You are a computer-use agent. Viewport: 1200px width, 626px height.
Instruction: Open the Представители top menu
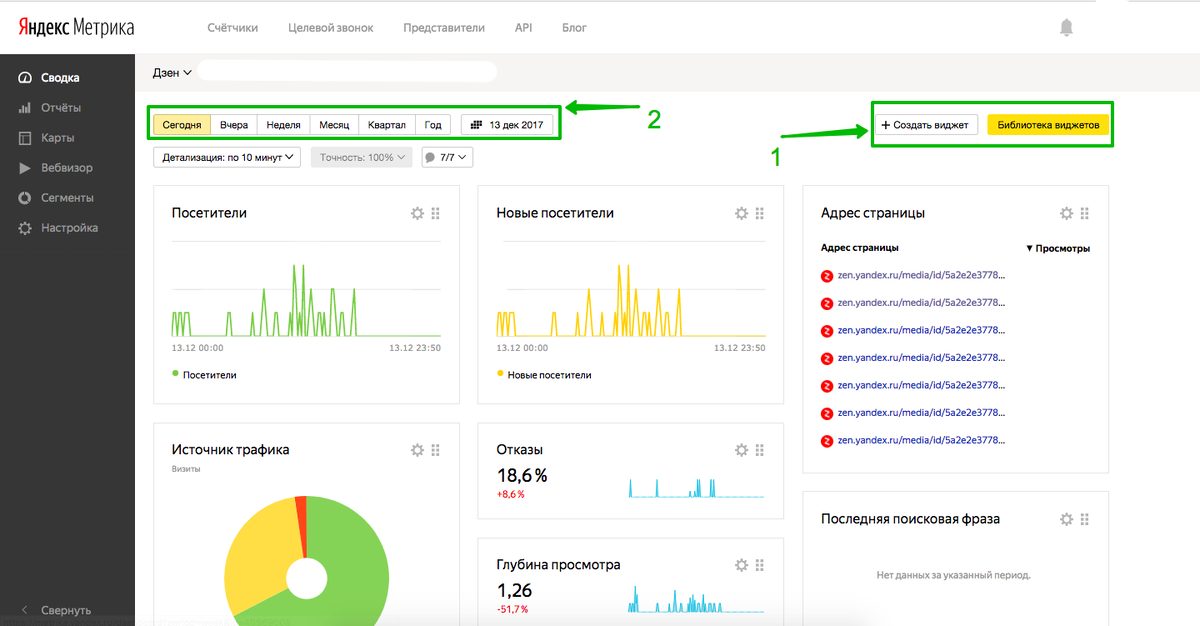click(444, 28)
